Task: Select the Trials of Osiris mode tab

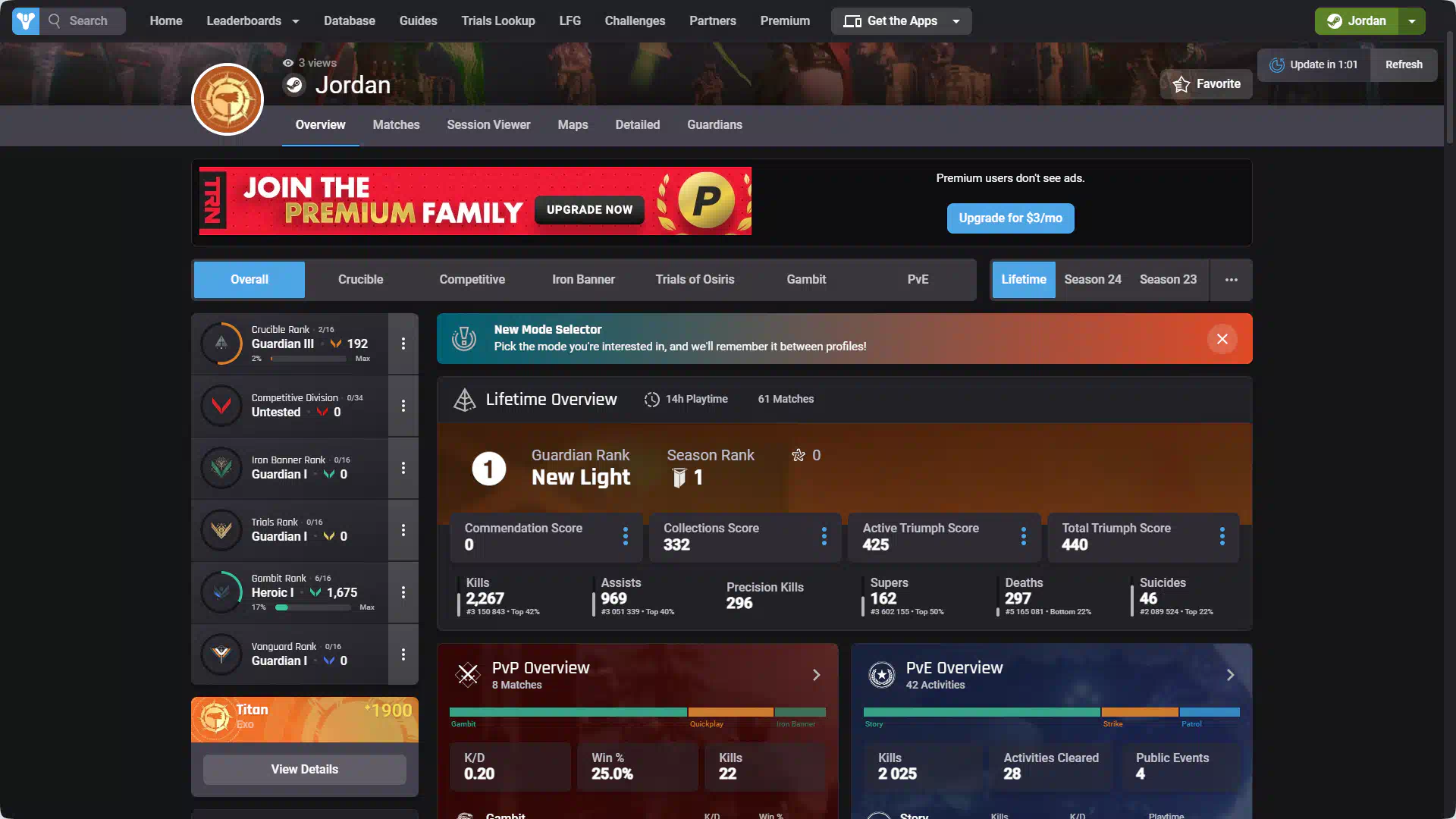Action: [695, 280]
